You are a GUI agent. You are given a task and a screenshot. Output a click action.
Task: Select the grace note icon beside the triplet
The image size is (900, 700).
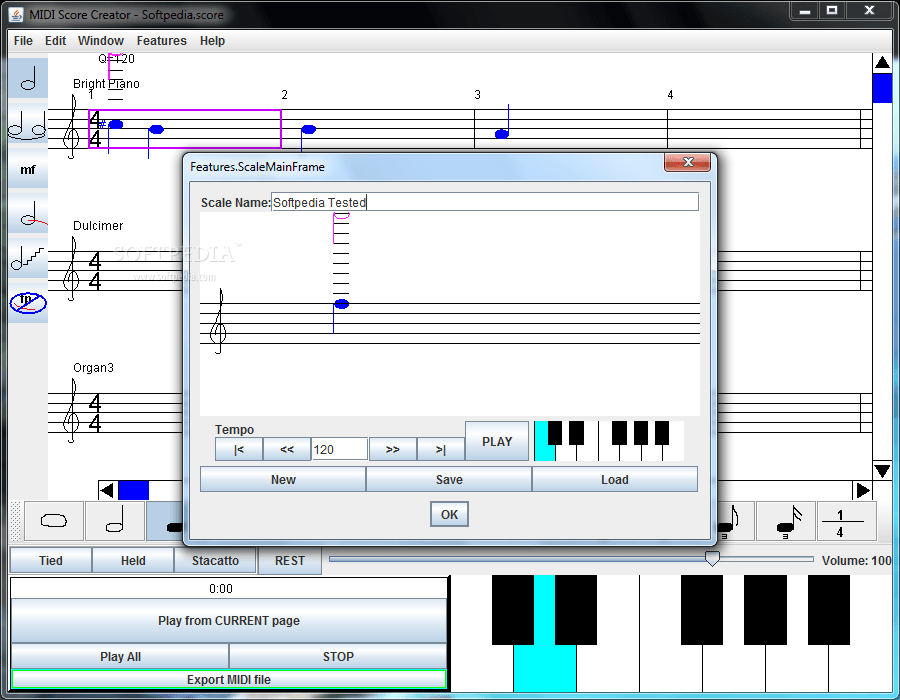point(786,521)
